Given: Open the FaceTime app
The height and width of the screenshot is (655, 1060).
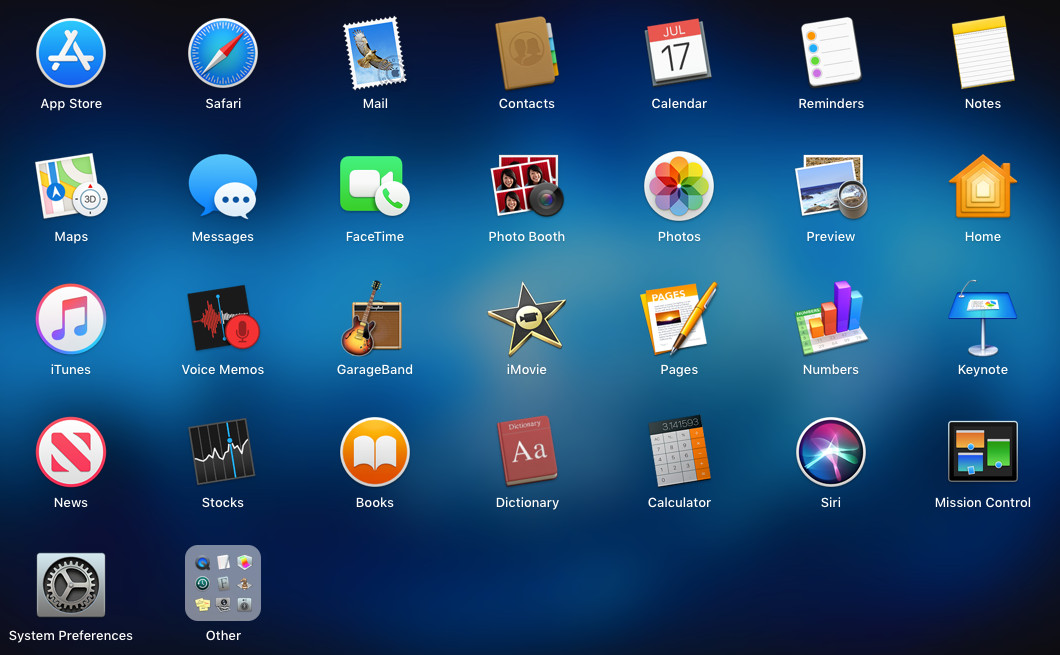Looking at the screenshot, I should click(375, 186).
